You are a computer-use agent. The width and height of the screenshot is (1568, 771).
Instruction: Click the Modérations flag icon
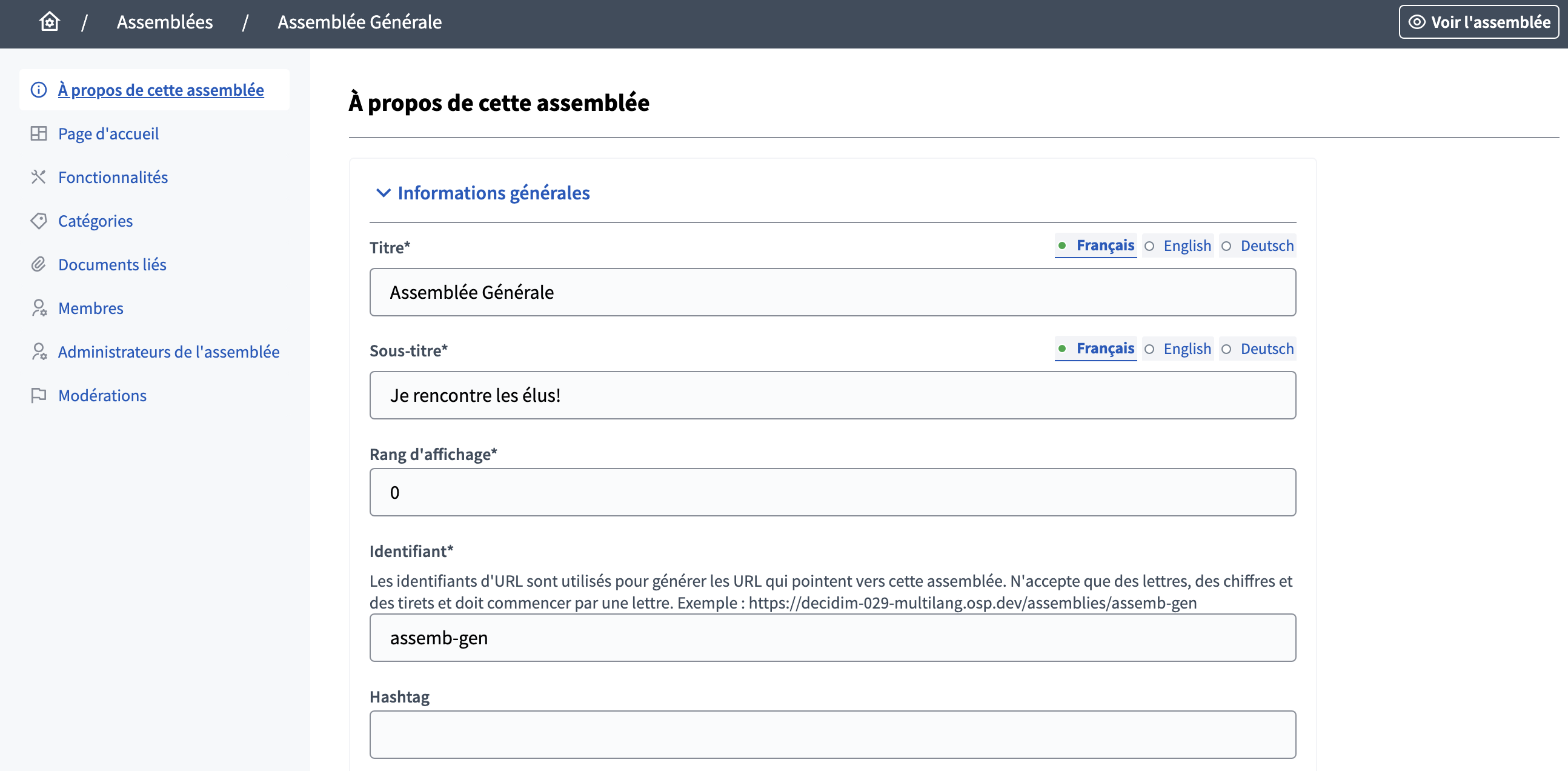click(x=38, y=395)
